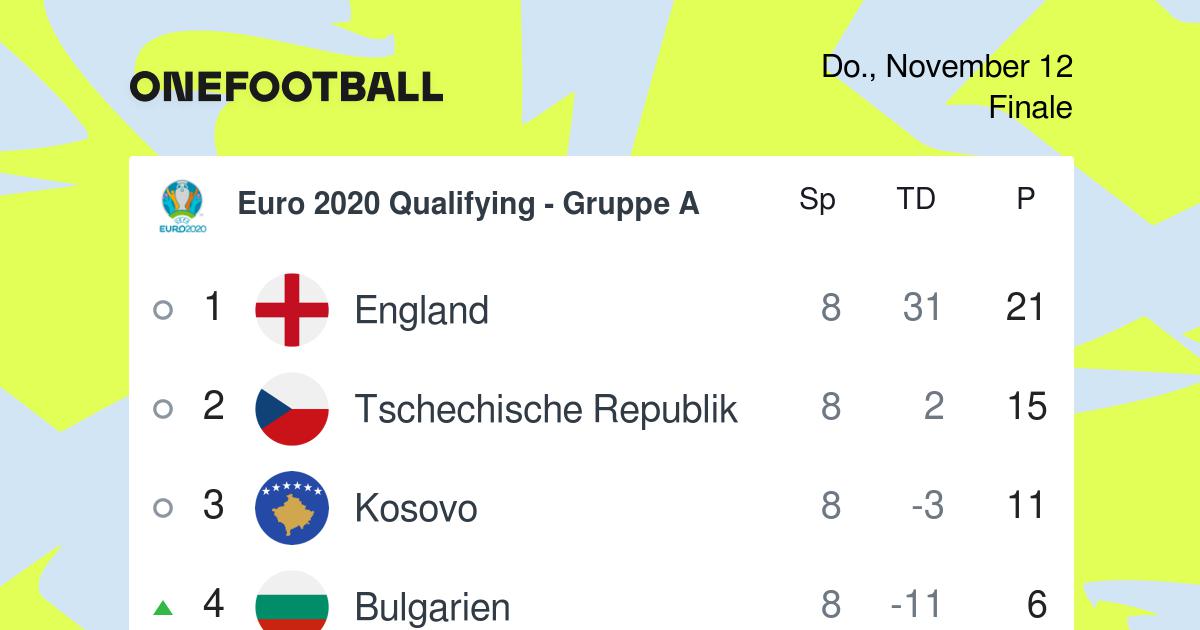Click the Euro 2020 tournament logo
The height and width of the screenshot is (630, 1200).
click(x=183, y=207)
